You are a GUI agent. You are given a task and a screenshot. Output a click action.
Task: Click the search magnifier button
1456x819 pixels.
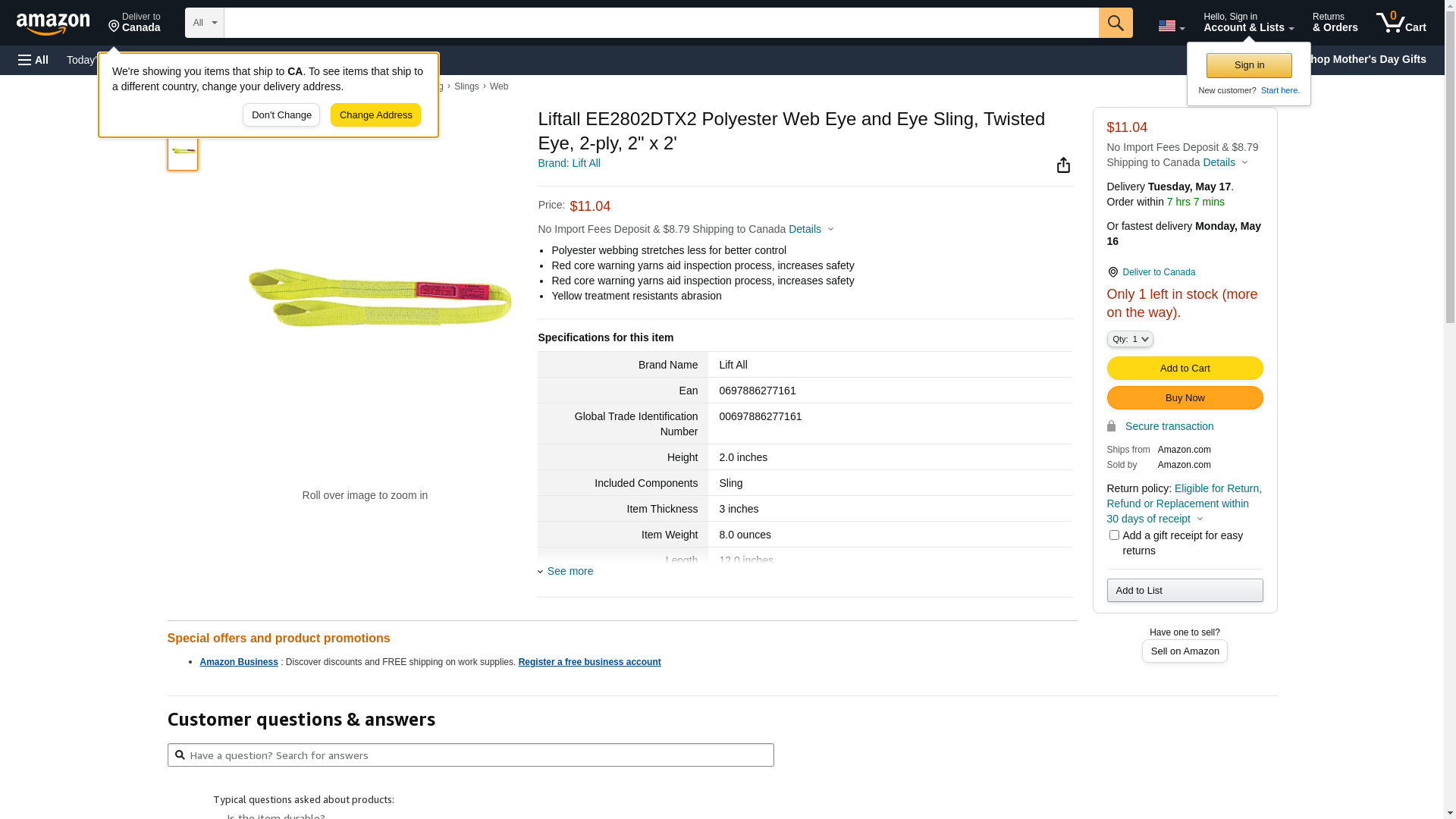pyautogui.click(x=1116, y=23)
